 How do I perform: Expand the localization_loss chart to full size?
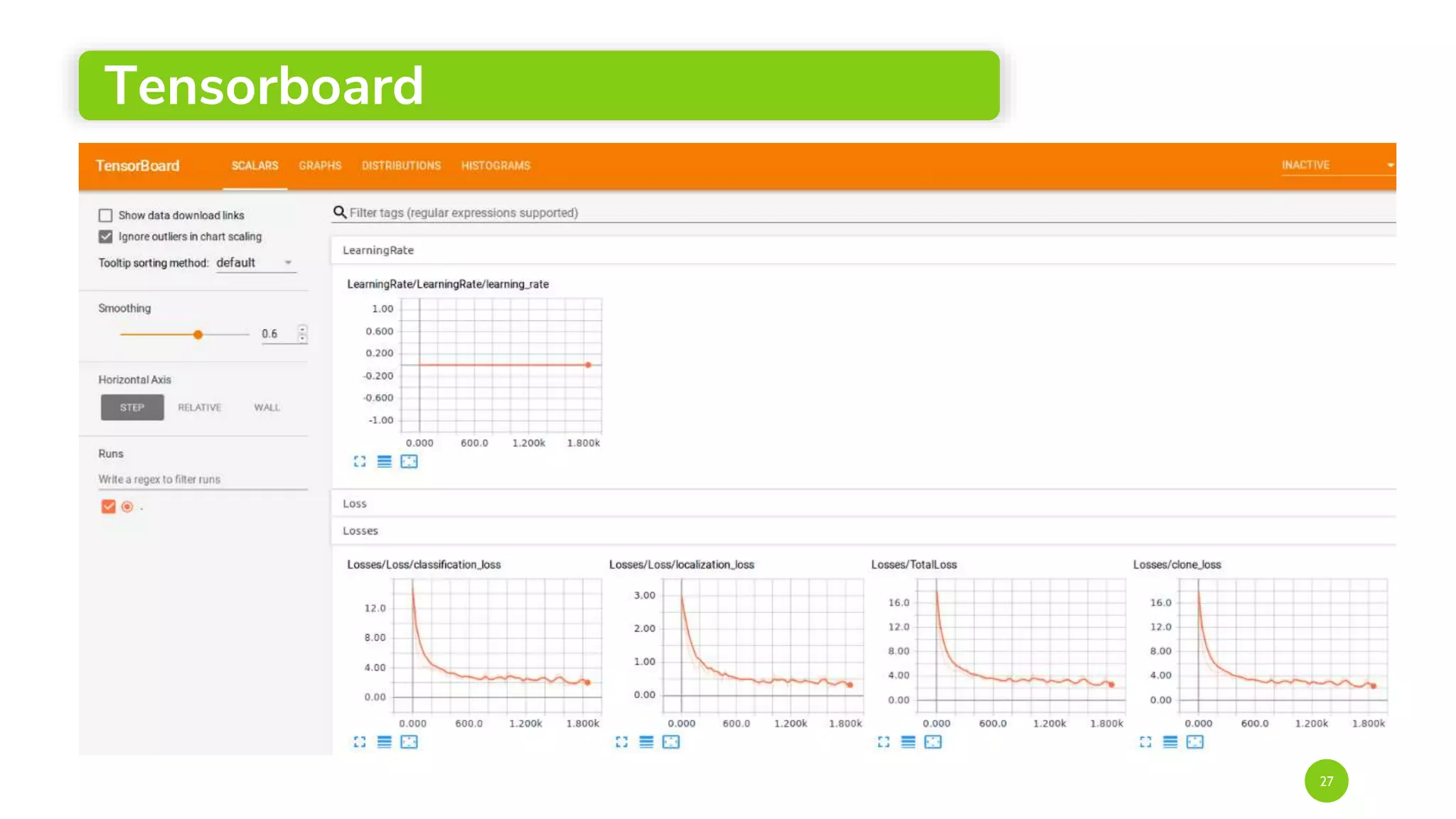tap(621, 742)
